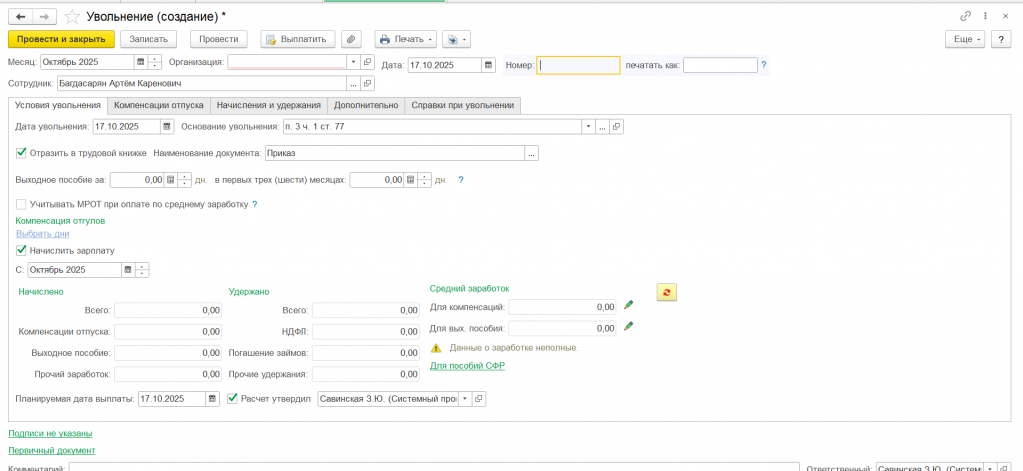Image resolution: width=1023 pixels, height=471 pixels.
Task: Expand the Расчет утвердил person dropdown
Action: pos(465,399)
